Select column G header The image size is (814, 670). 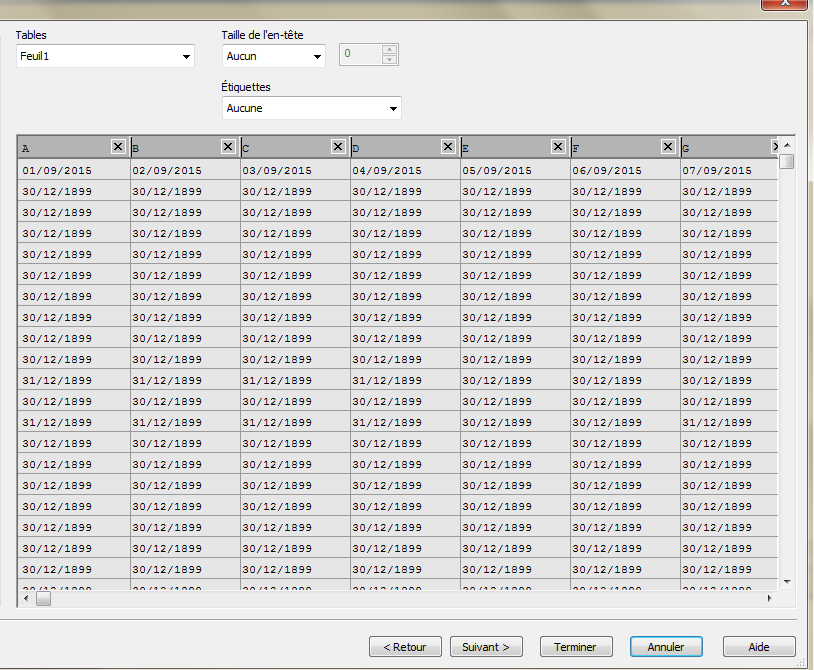pos(727,148)
